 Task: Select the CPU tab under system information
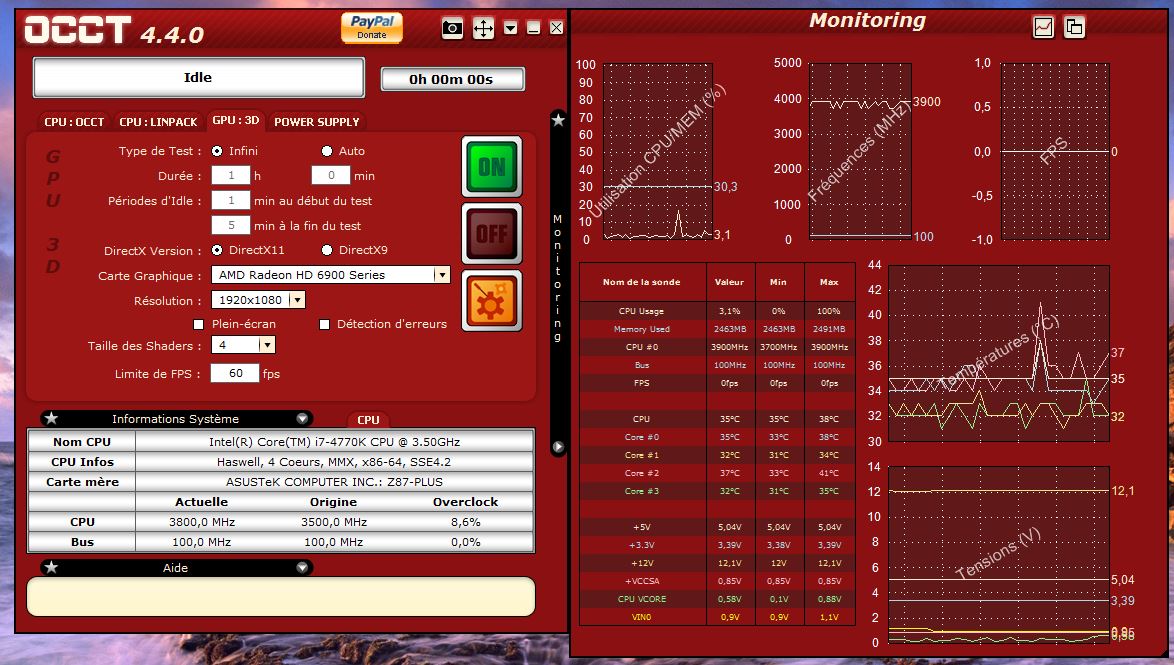pyautogui.click(x=368, y=420)
